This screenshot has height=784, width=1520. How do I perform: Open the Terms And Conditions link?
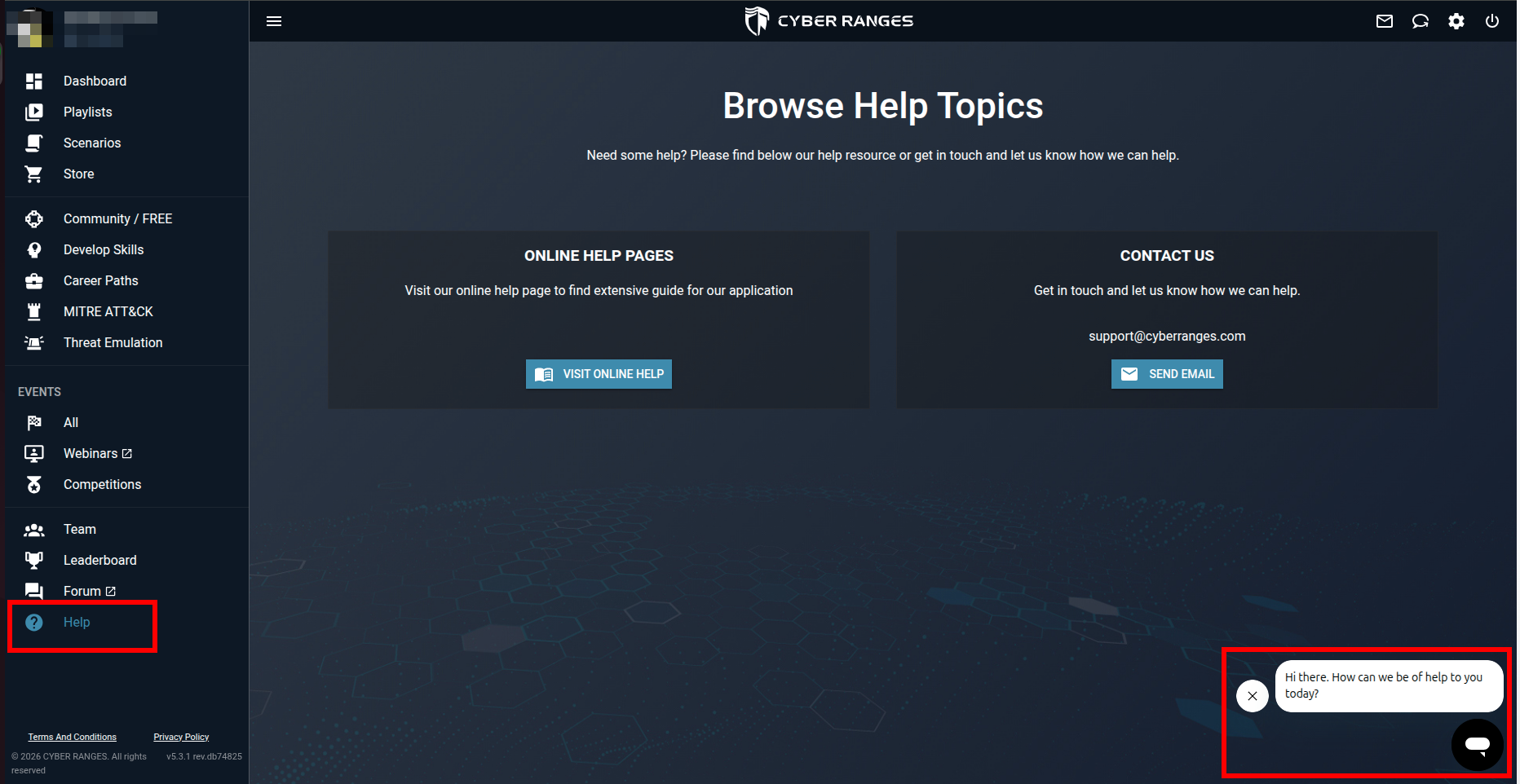(x=73, y=737)
